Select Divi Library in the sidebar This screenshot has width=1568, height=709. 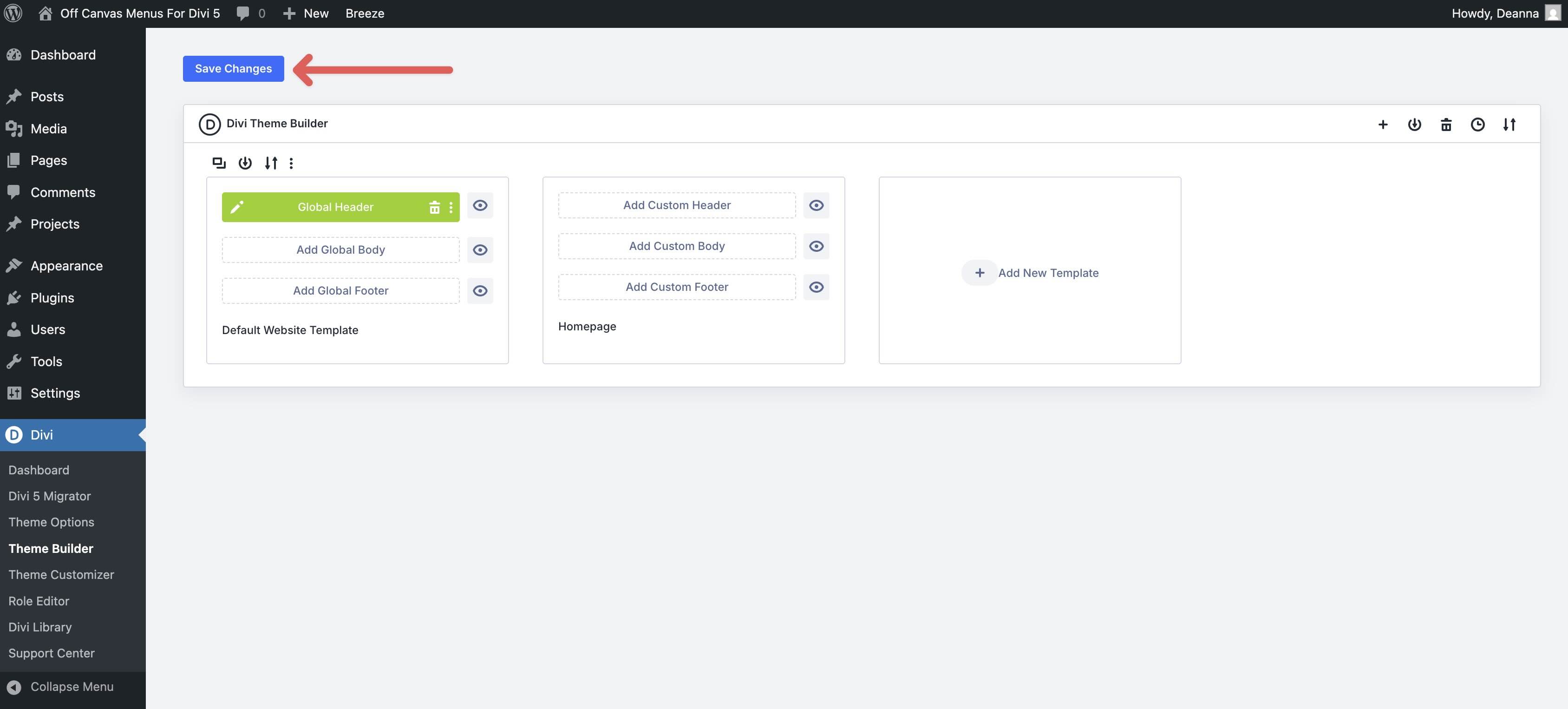tap(40, 627)
